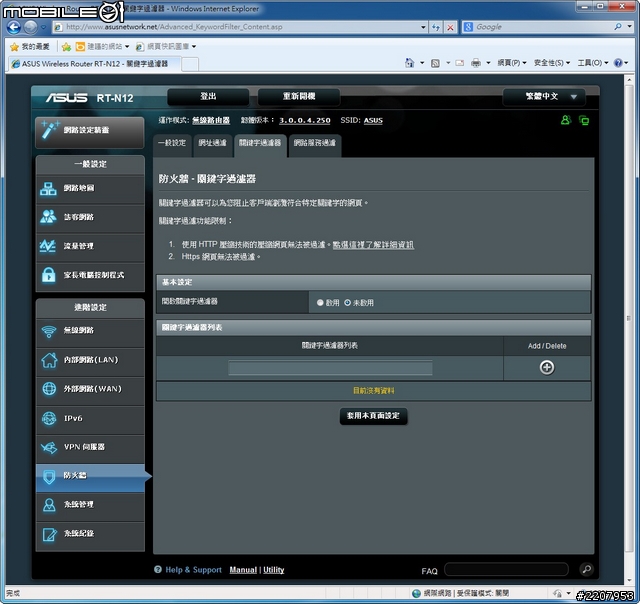Open the IPv6 sidebar item
Screen dimensions: 640x604
pyautogui.click(x=90, y=418)
